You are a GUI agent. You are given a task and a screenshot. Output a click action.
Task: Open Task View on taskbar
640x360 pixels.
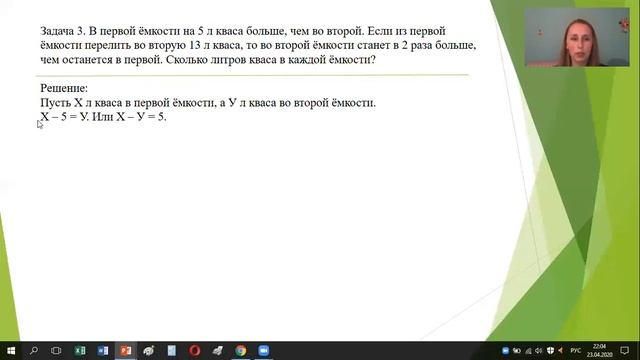click(x=56, y=351)
